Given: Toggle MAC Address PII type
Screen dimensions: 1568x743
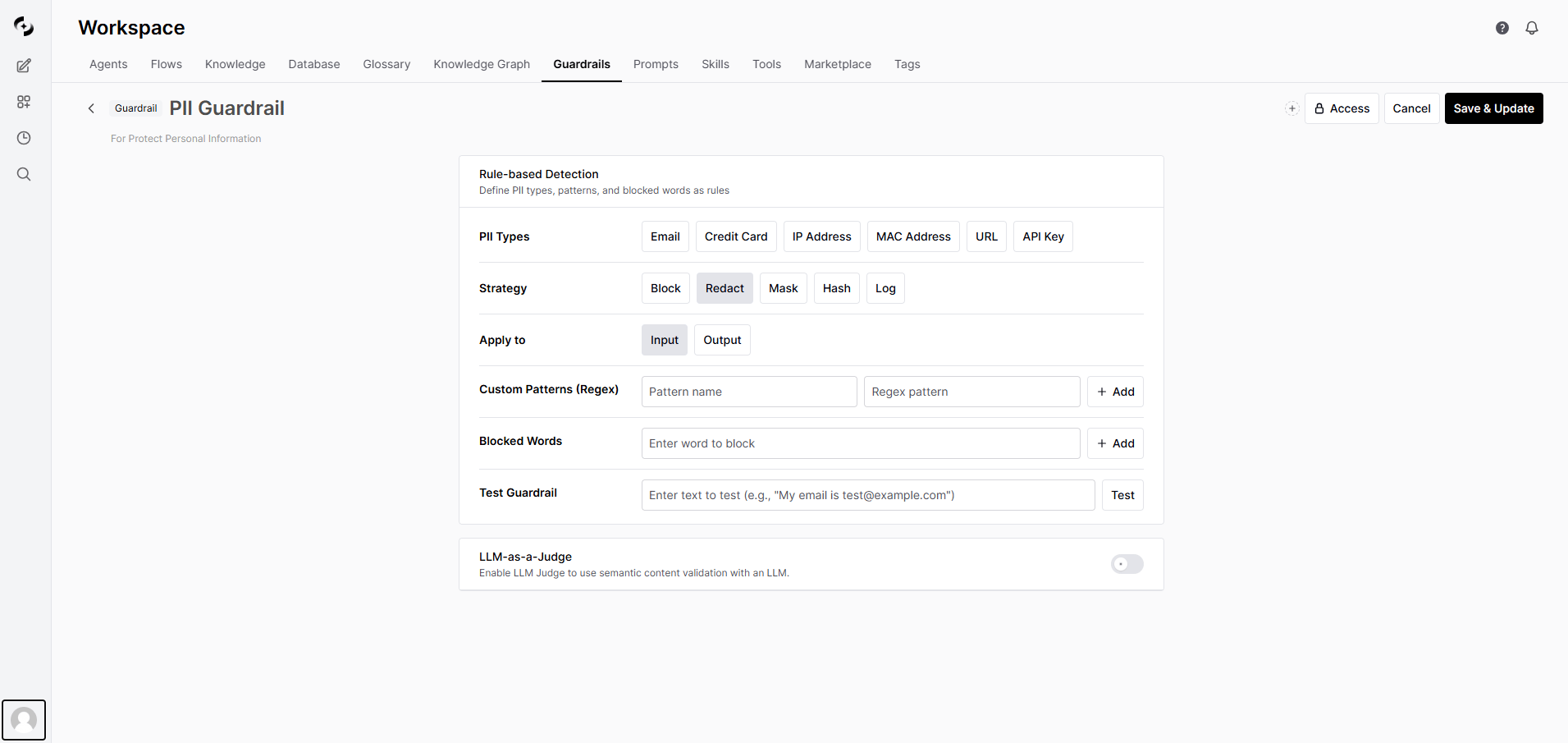Looking at the screenshot, I should [913, 236].
